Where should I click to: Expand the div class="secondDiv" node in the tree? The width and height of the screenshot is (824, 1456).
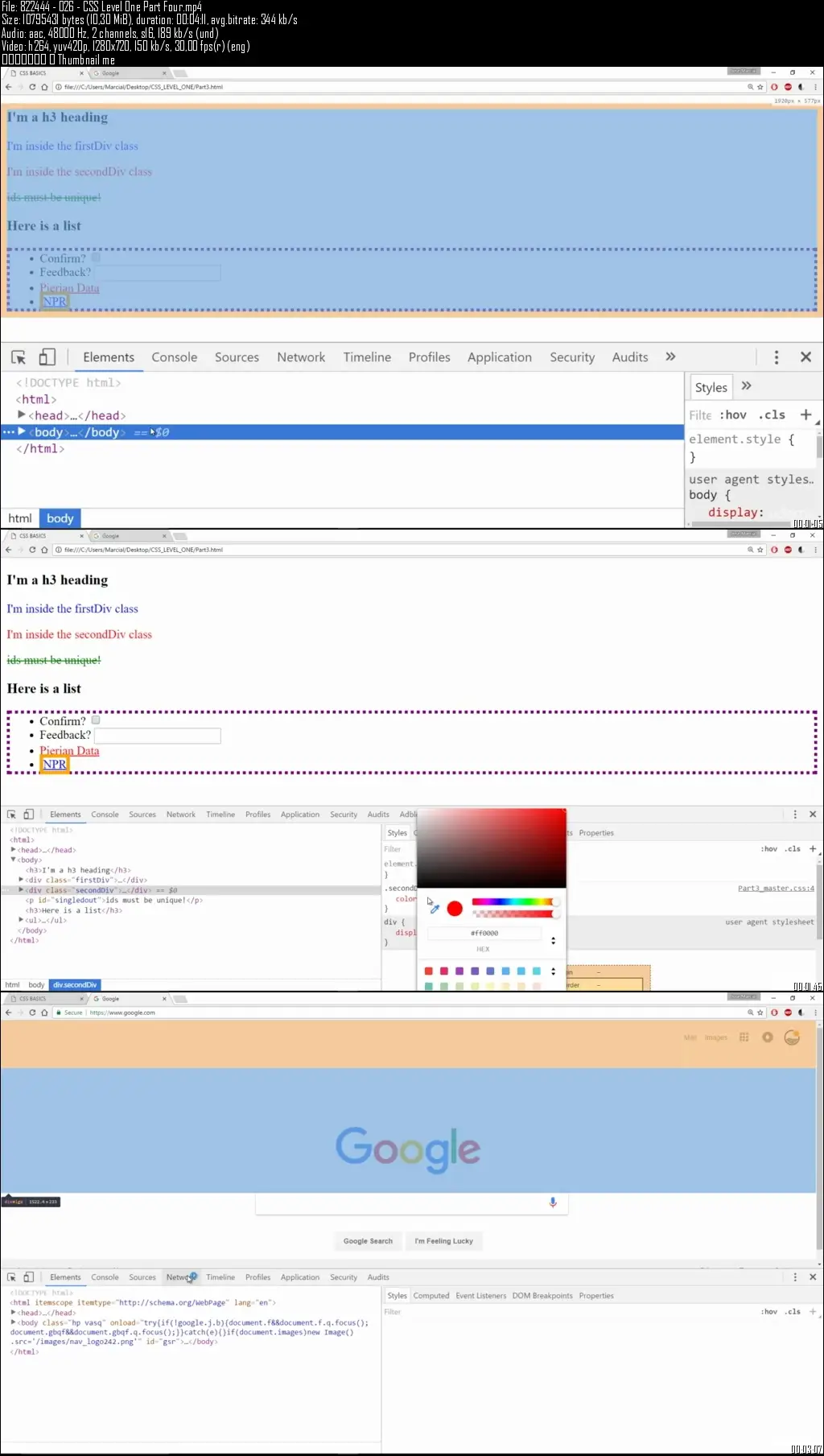[x=21, y=890]
